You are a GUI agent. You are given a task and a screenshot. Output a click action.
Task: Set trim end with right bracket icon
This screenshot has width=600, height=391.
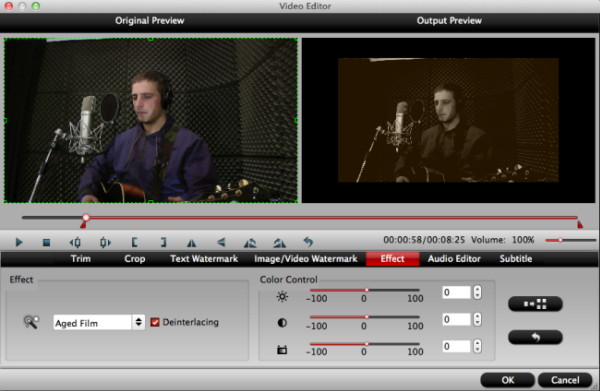pos(163,242)
